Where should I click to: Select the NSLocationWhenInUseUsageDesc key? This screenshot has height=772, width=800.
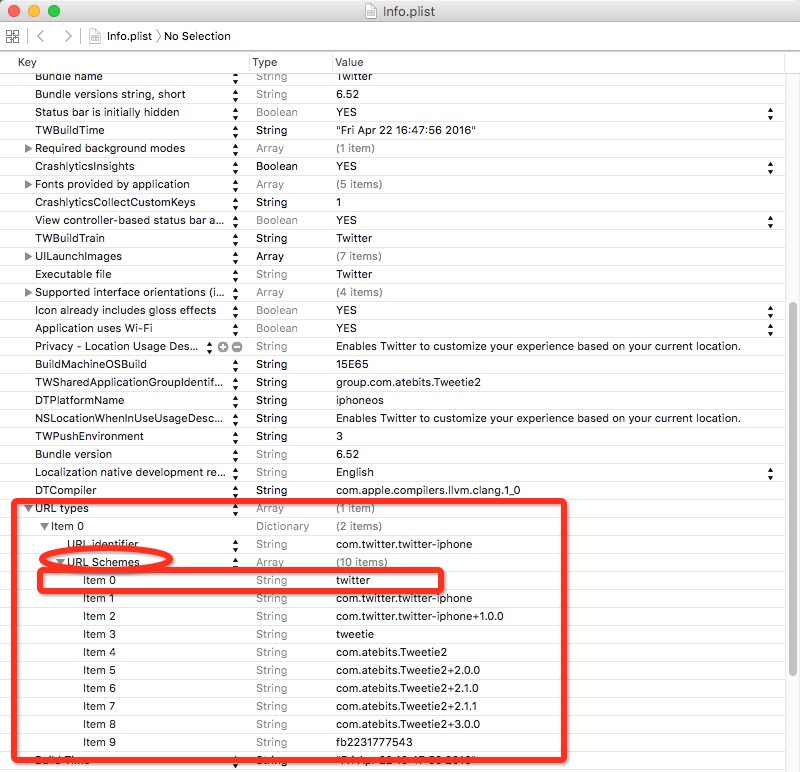point(129,418)
